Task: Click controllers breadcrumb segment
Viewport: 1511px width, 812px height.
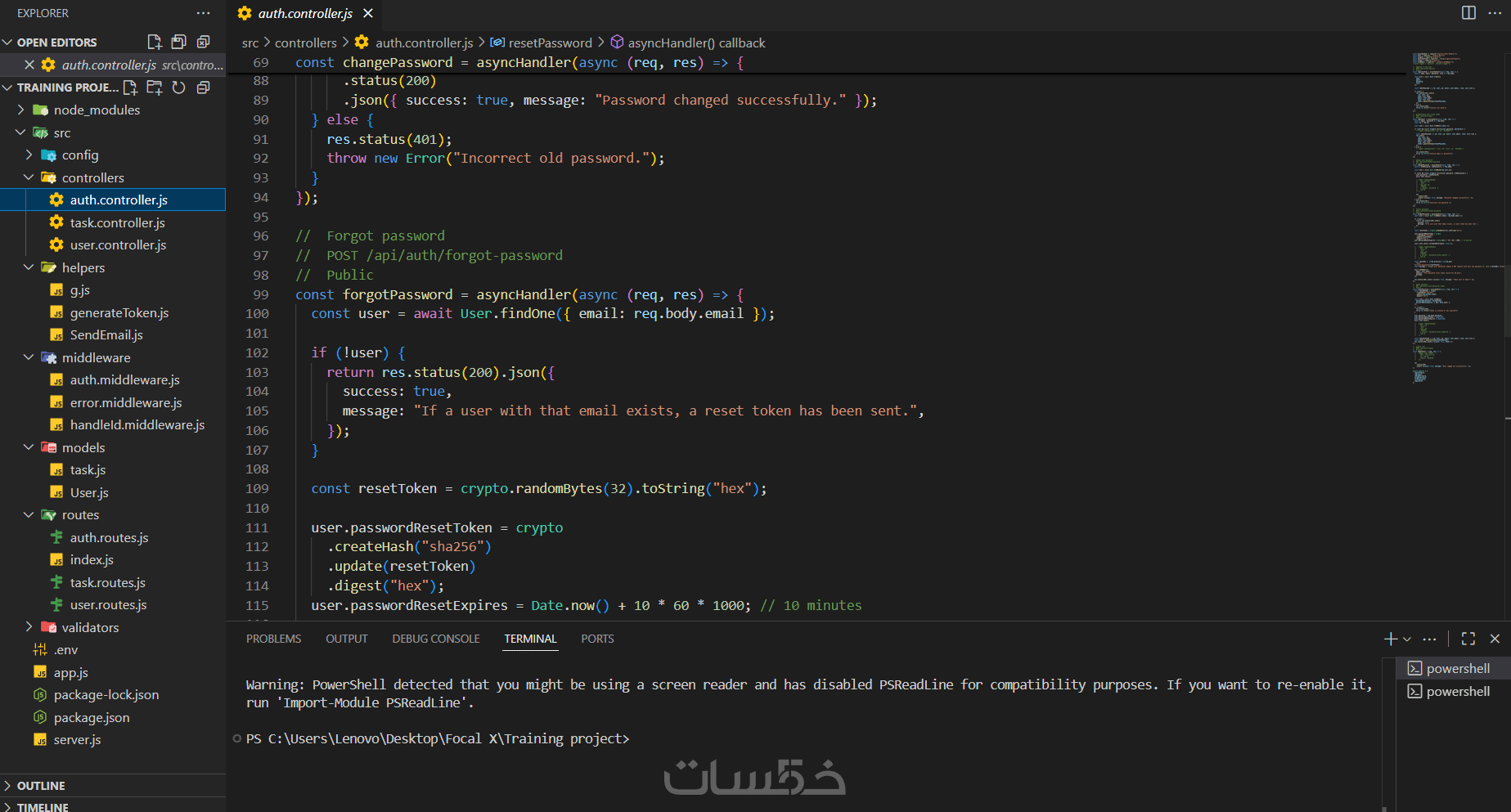Action: [305, 43]
